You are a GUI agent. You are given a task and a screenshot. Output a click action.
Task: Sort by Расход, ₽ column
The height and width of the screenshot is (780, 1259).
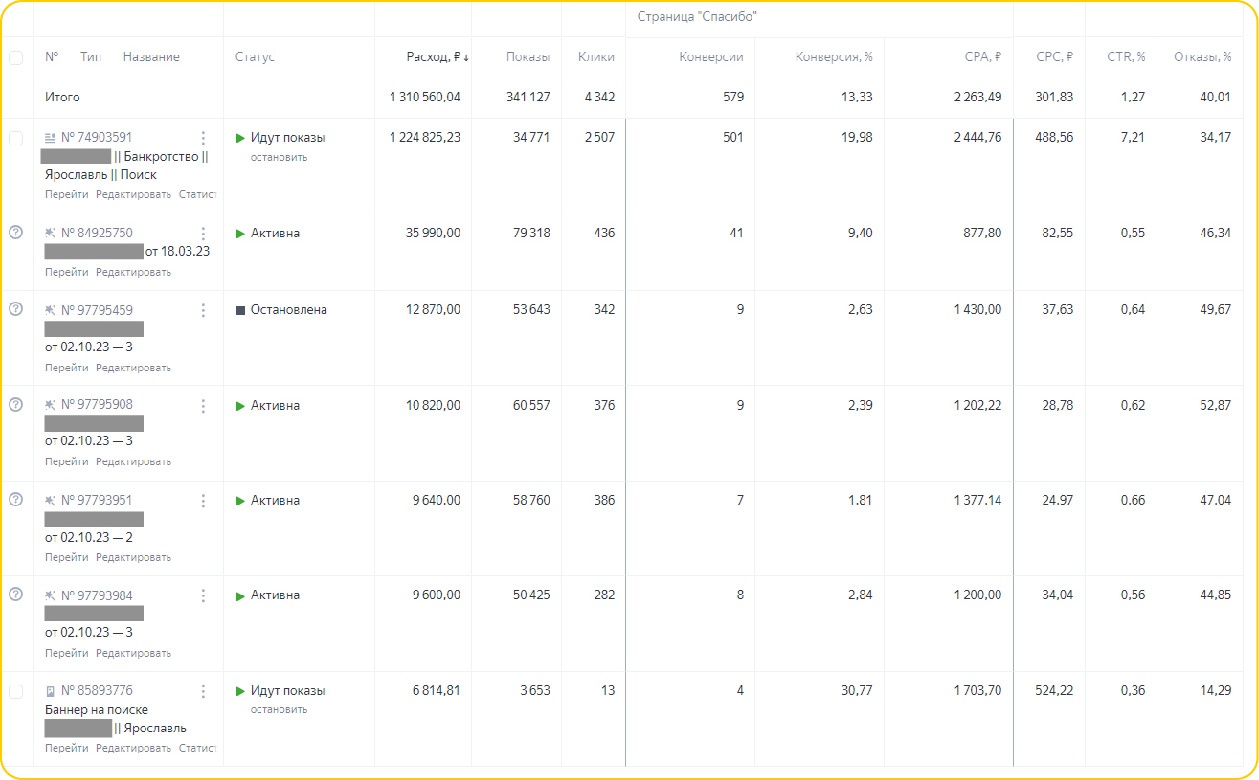tap(438, 57)
